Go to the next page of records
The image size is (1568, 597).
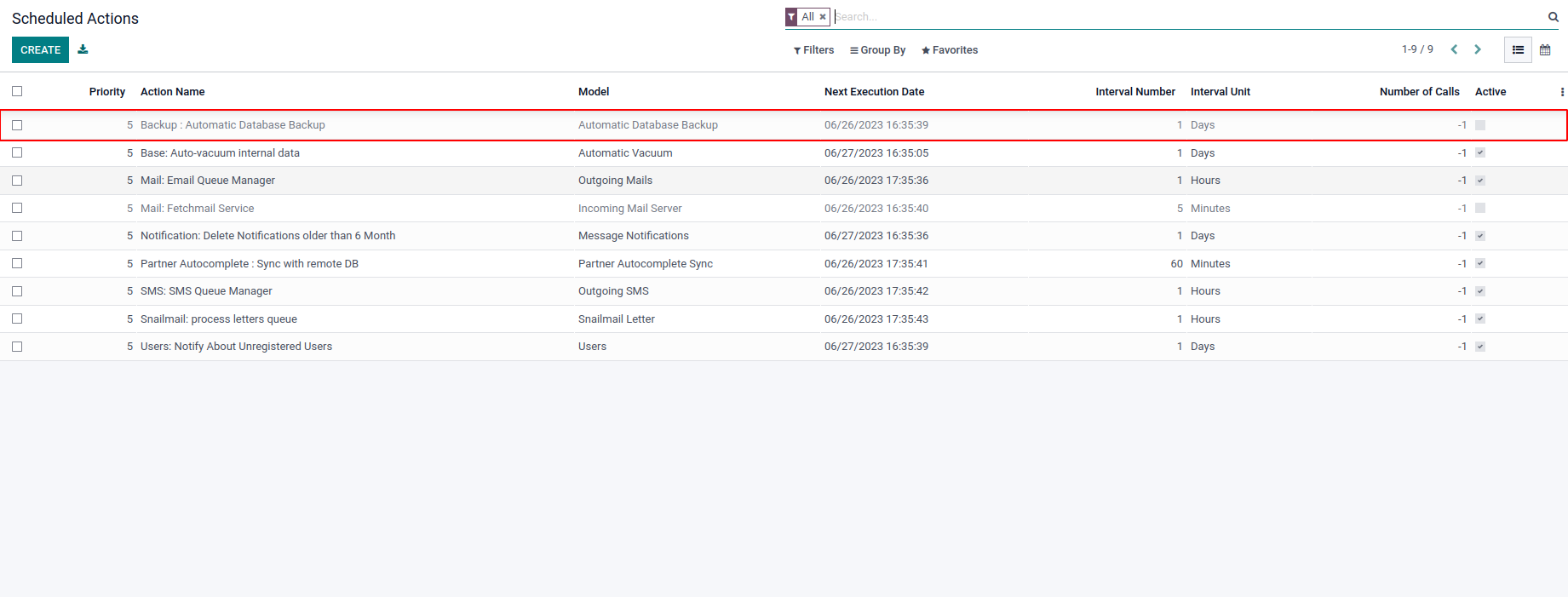point(1478,49)
